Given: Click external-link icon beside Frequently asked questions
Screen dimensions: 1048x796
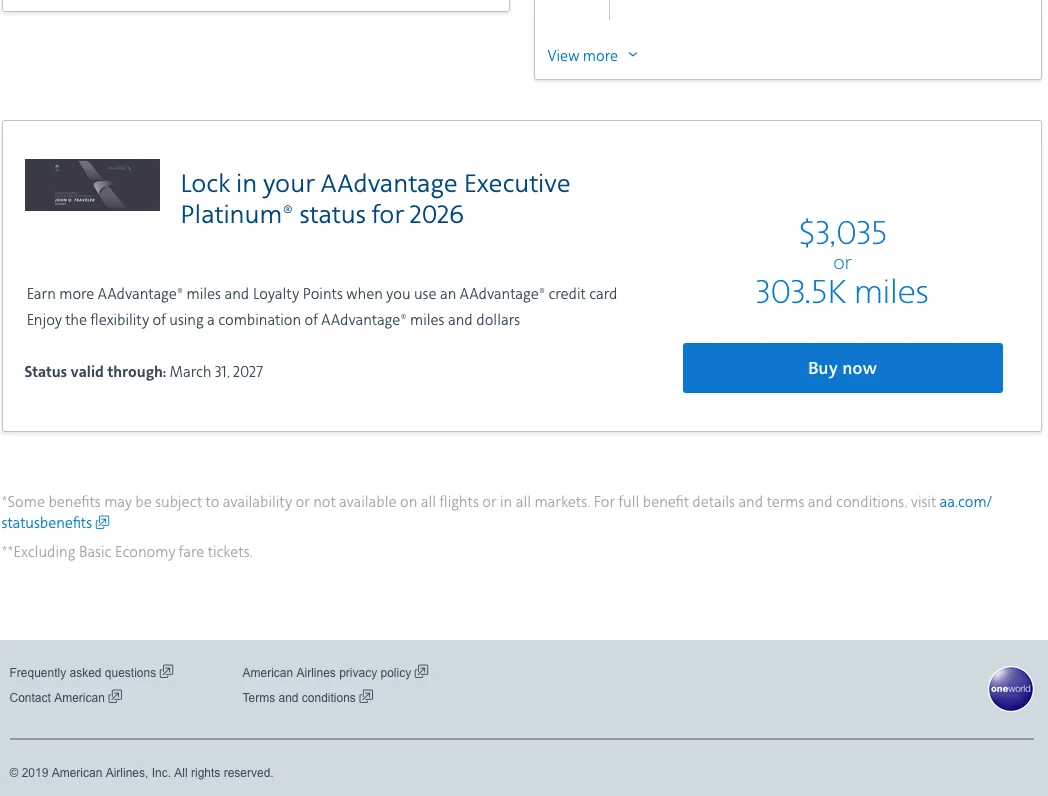Looking at the screenshot, I should coord(167,671).
